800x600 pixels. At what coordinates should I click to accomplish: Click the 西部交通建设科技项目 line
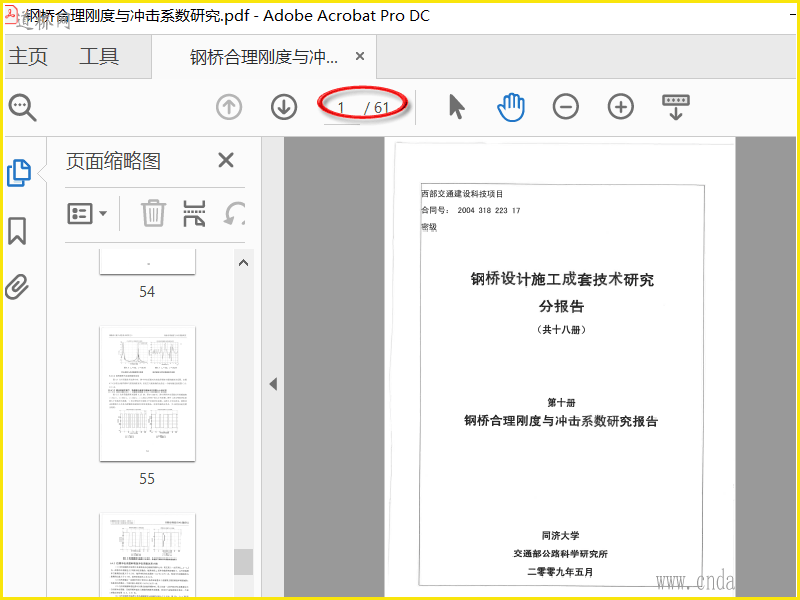click(462, 194)
